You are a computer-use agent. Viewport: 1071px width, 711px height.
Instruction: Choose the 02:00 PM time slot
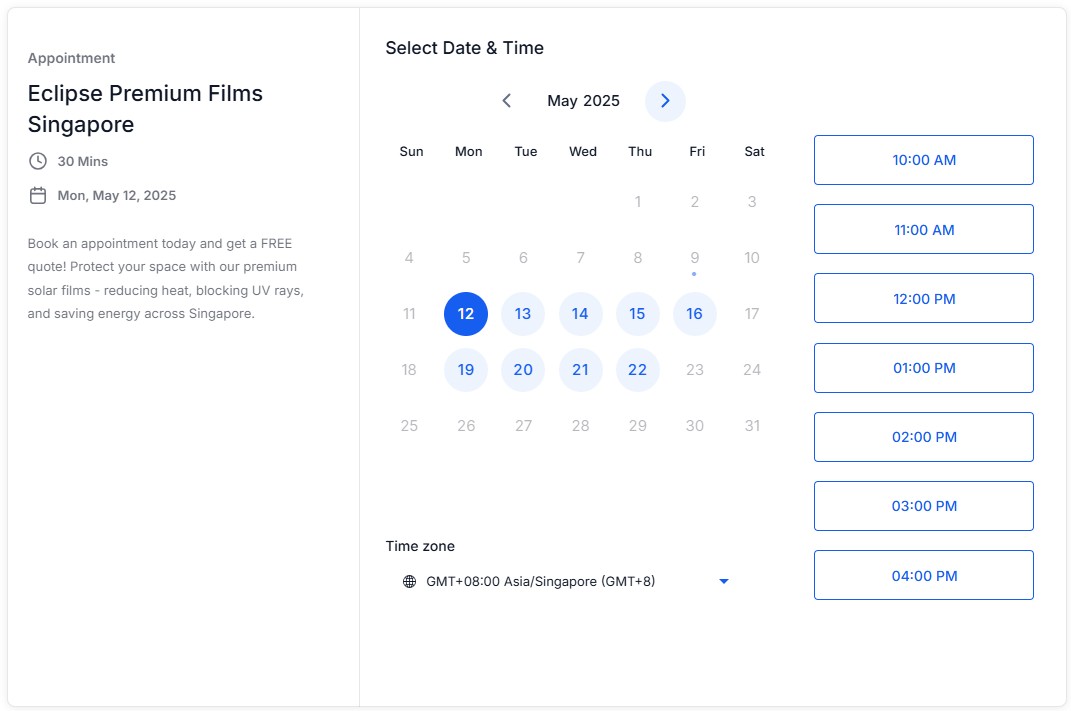pyautogui.click(x=923, y=437)
